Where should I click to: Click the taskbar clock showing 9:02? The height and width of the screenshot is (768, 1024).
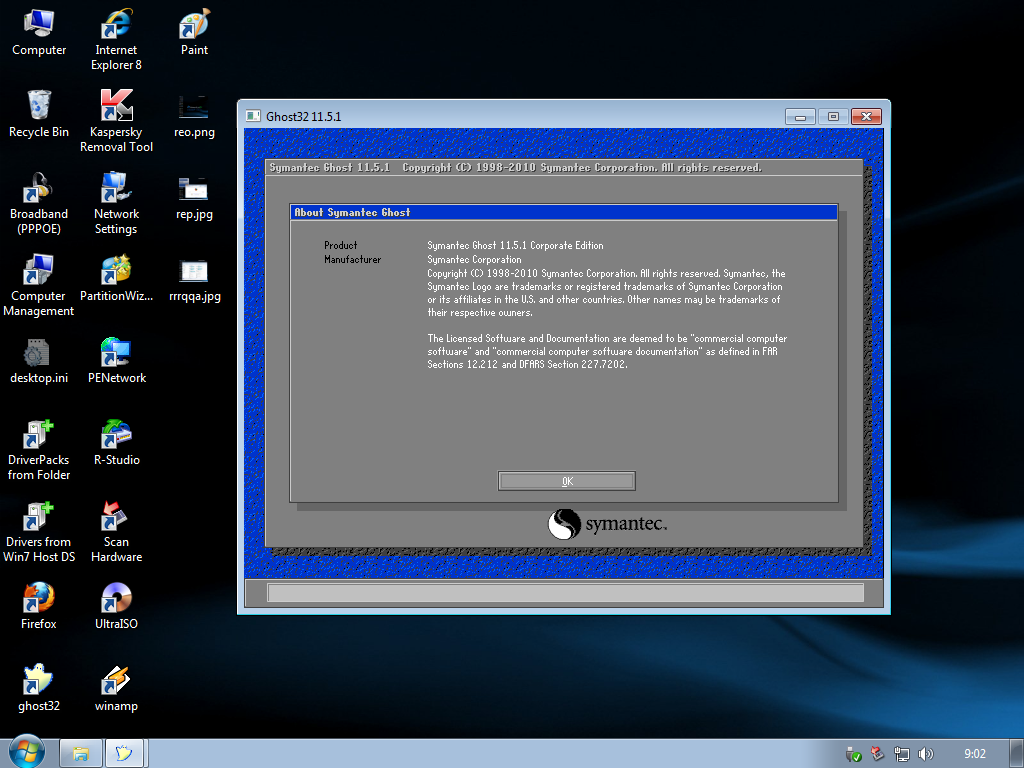pos(974,754)
